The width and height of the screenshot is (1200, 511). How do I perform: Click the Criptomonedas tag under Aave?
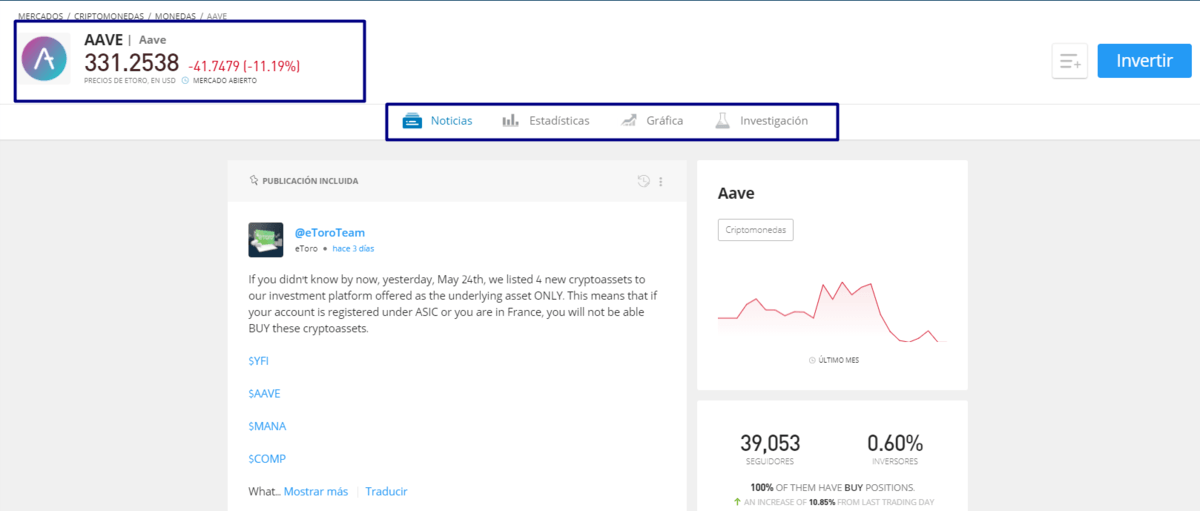click(755, 230)
